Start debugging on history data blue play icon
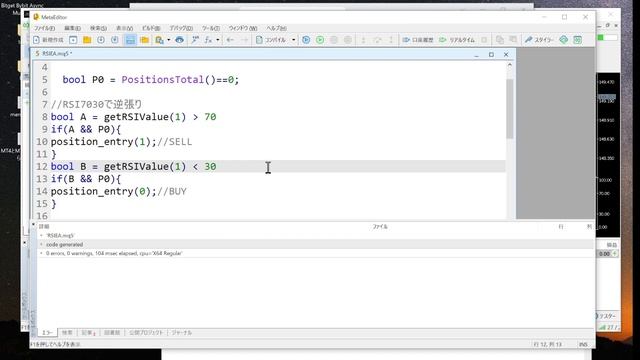The image size is (640, 360). pos(306,40)
